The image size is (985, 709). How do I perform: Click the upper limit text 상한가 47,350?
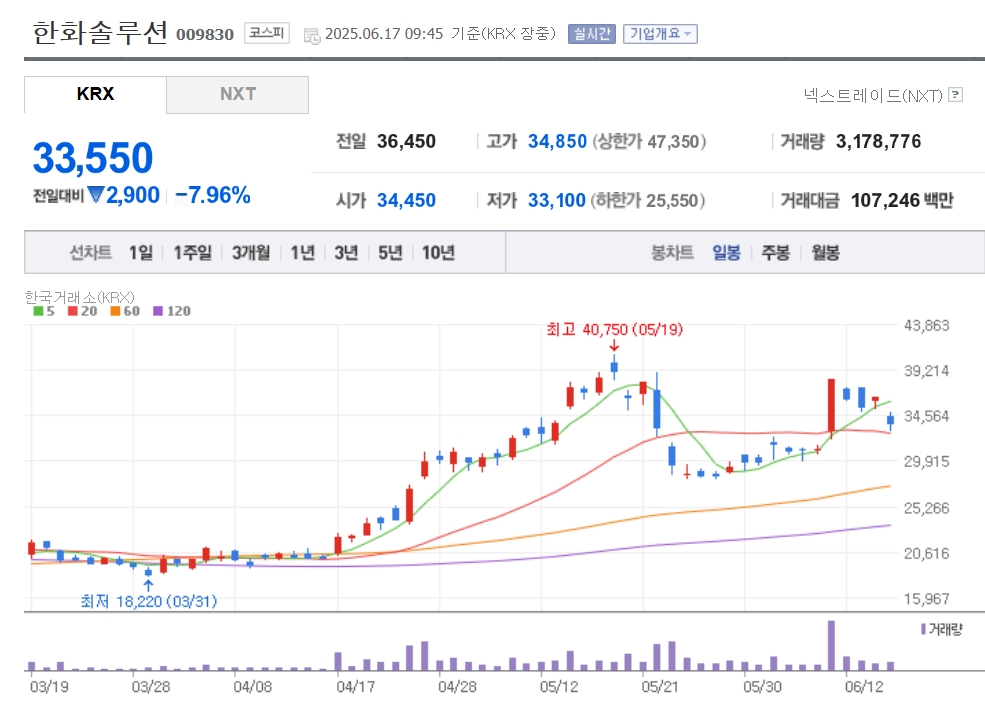[648, 141]
